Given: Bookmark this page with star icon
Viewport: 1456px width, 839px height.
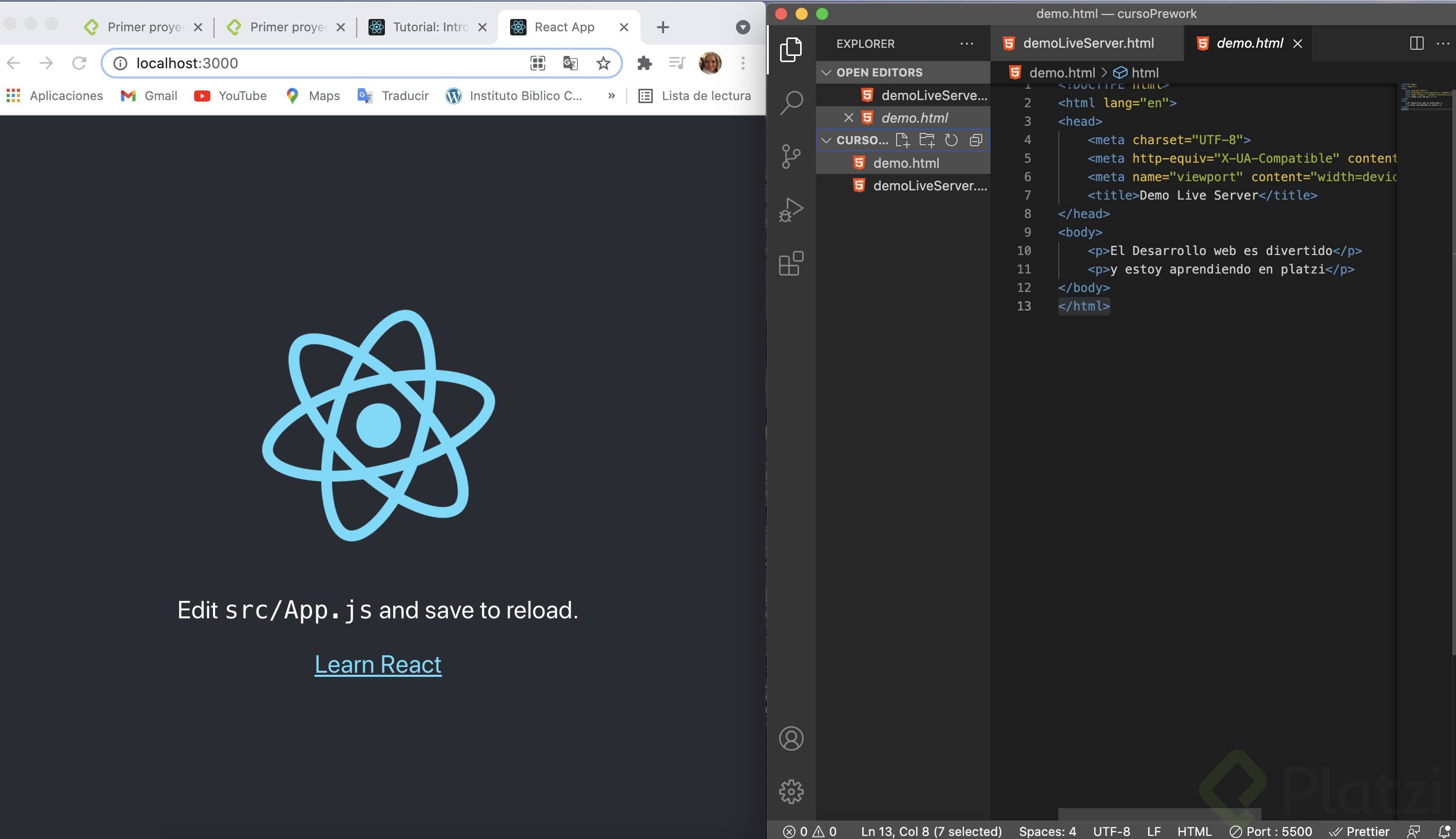Looking at the screenshot, I should click(603, 64).
